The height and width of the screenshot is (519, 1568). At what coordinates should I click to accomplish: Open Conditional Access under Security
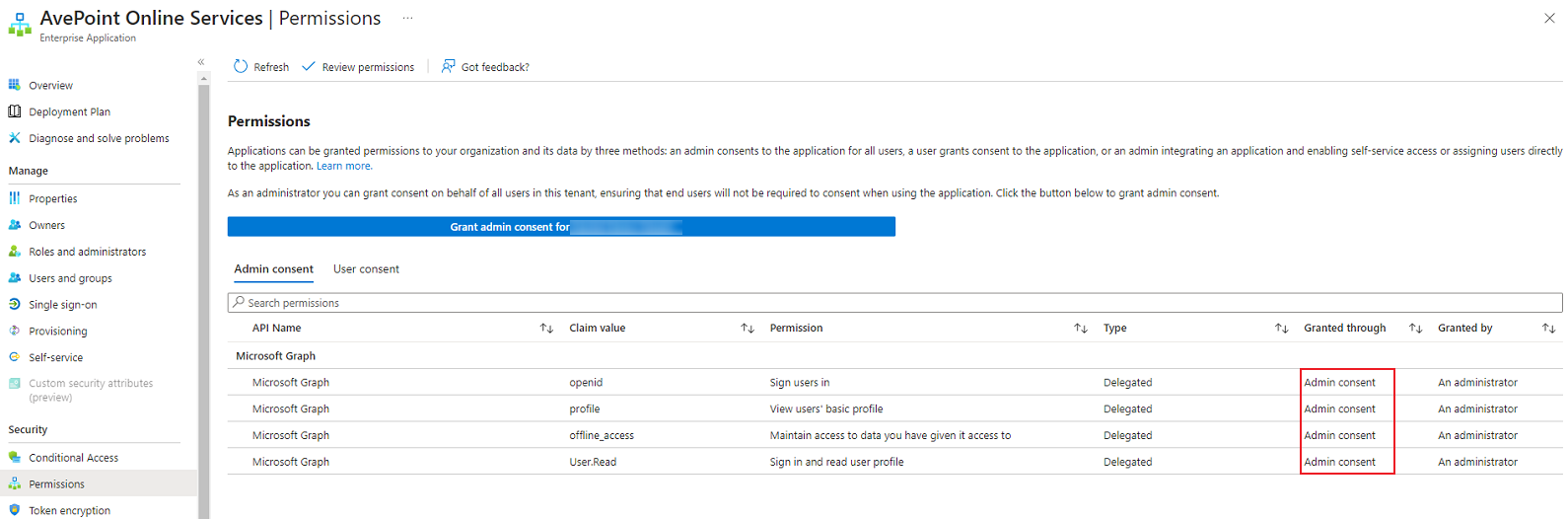tap(73, 458)
